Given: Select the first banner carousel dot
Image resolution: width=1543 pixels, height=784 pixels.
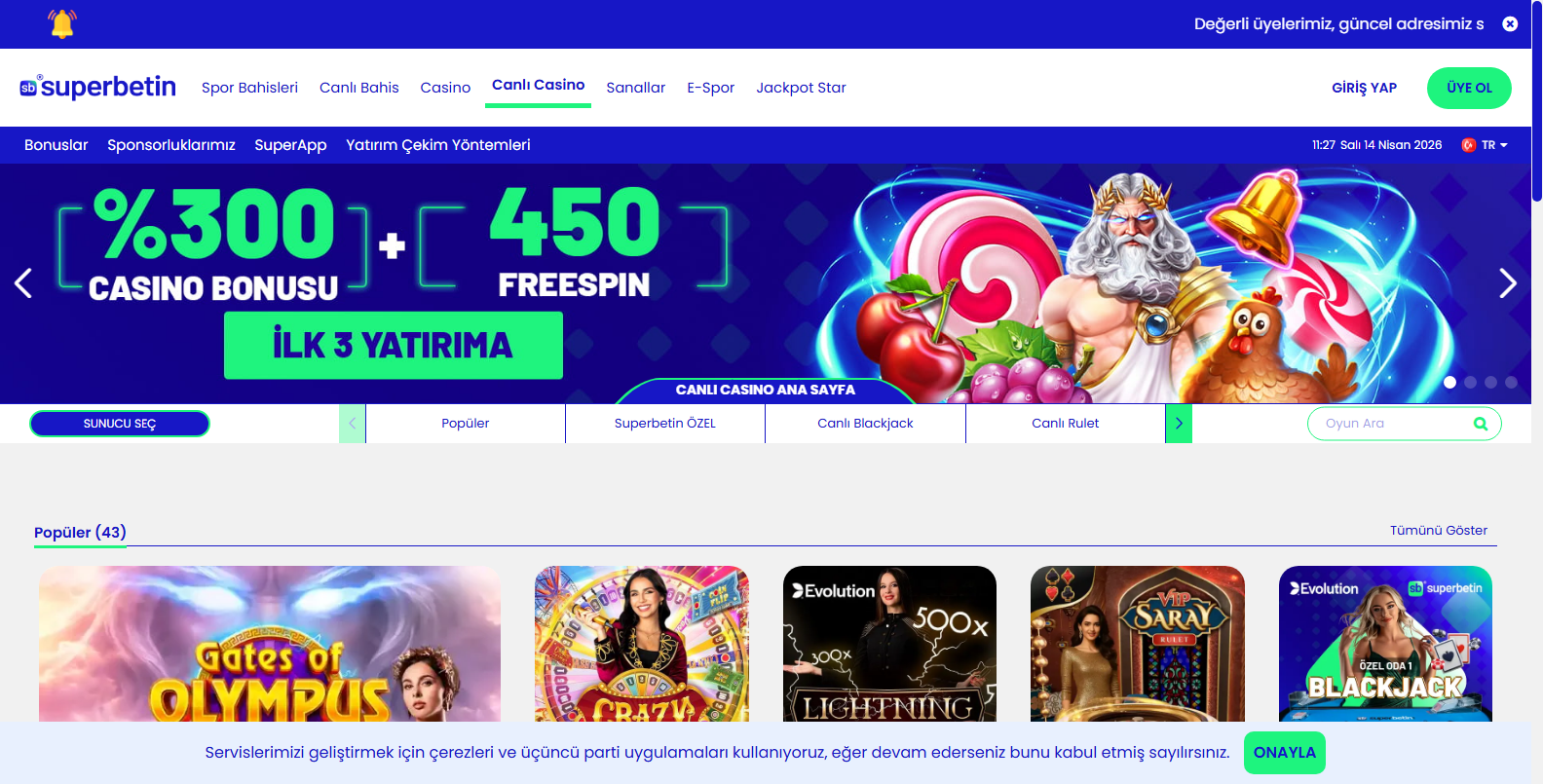Looking at the screenshot, I should coord(1449,383).
